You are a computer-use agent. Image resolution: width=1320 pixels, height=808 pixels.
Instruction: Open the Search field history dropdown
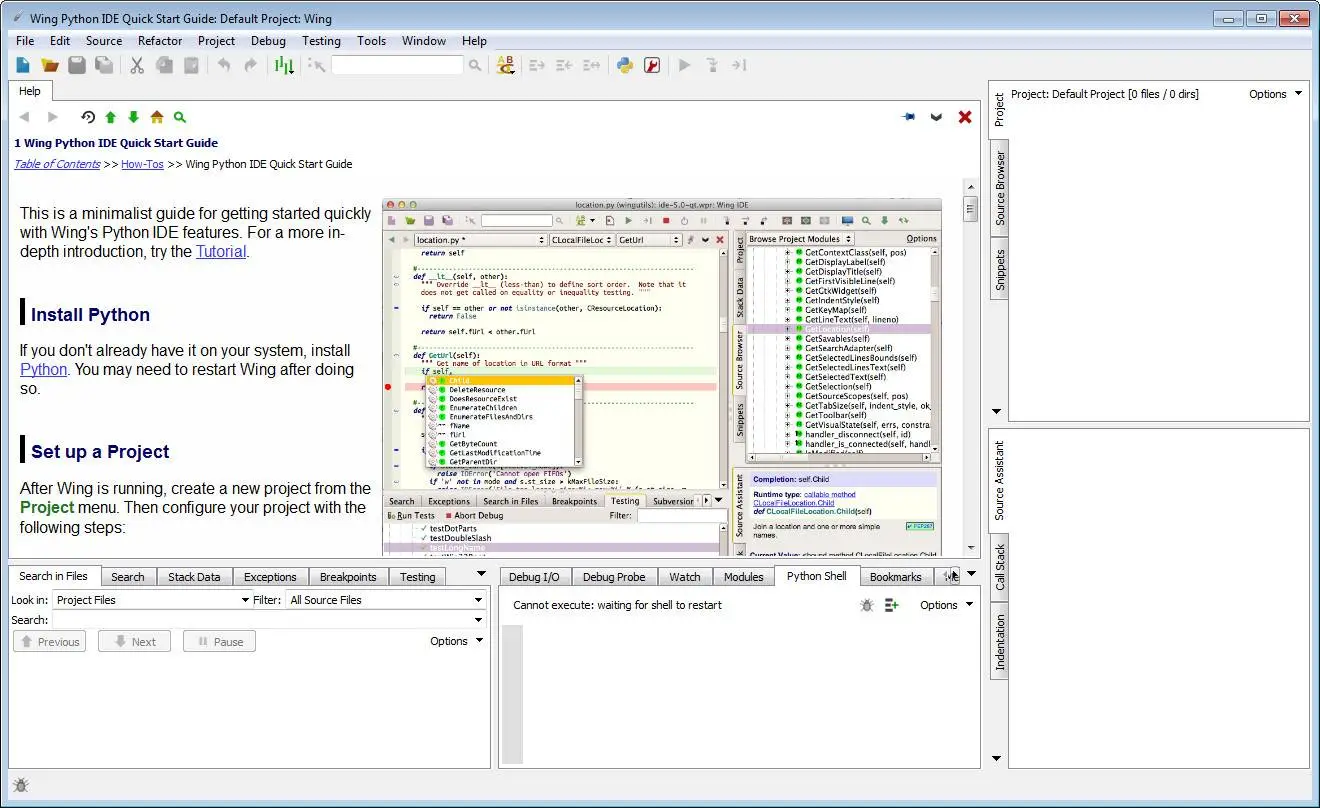[x=478, y=620]
